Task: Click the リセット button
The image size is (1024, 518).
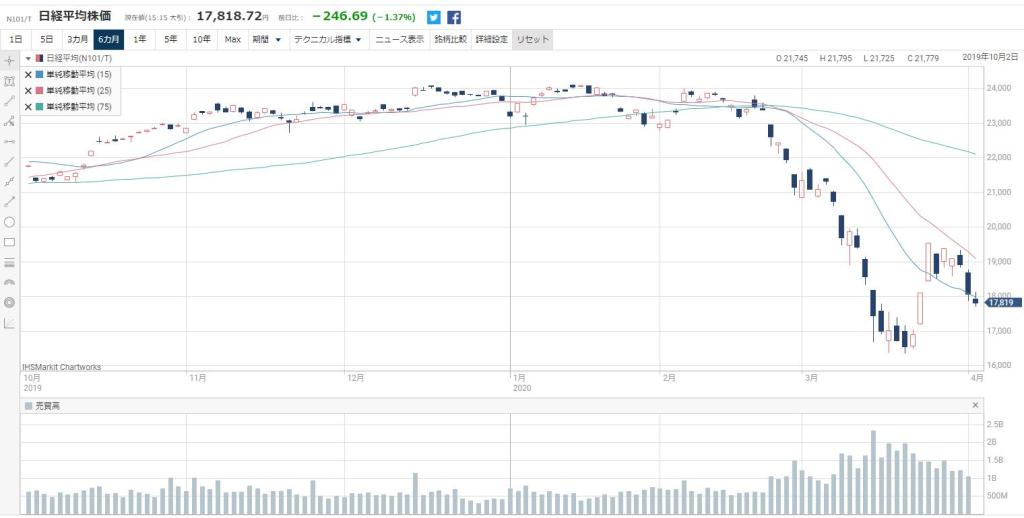Action: click(x=531, y=39)
